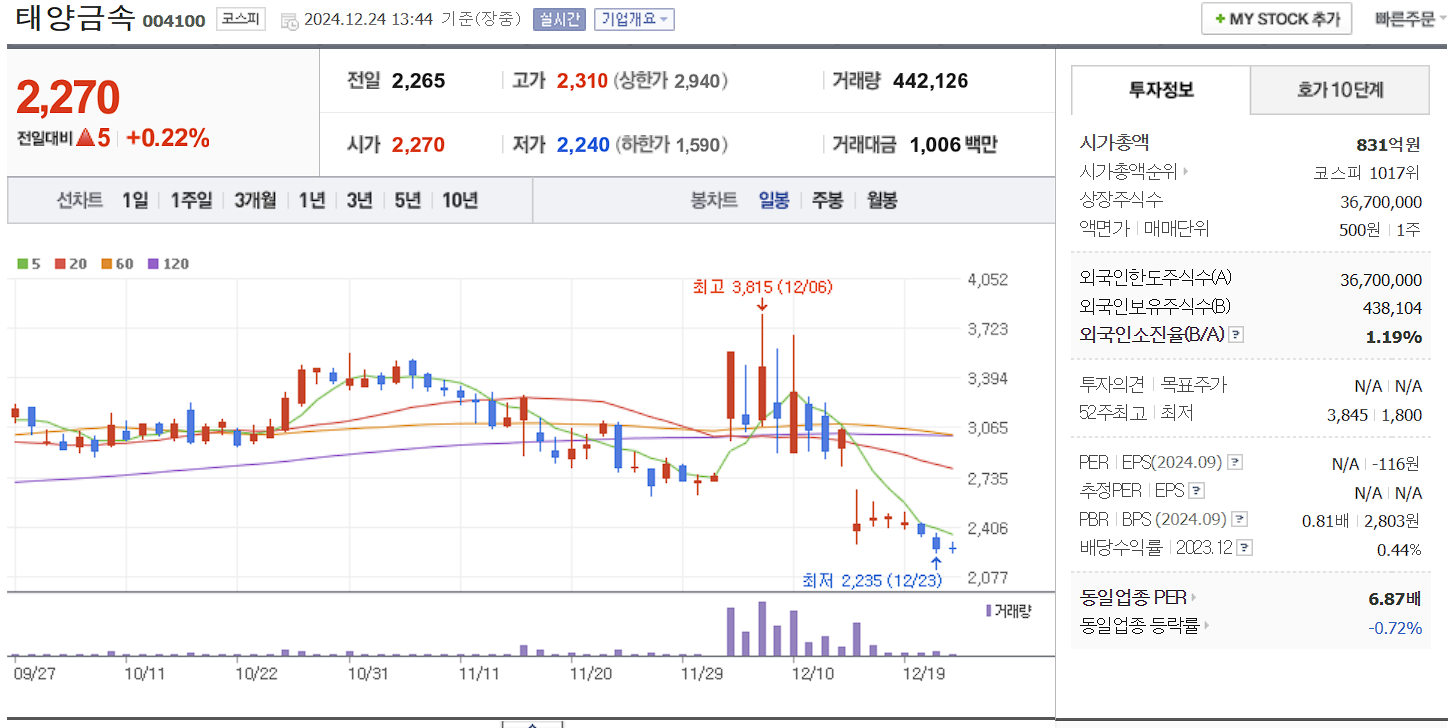
Task: Click the EPS(2024.09) question mark help icon
Action: (1236, 462)
